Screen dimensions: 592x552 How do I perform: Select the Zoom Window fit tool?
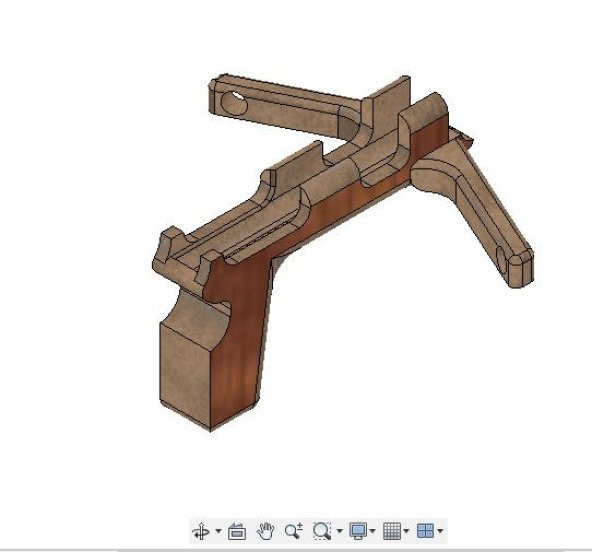tap(322, 531)
